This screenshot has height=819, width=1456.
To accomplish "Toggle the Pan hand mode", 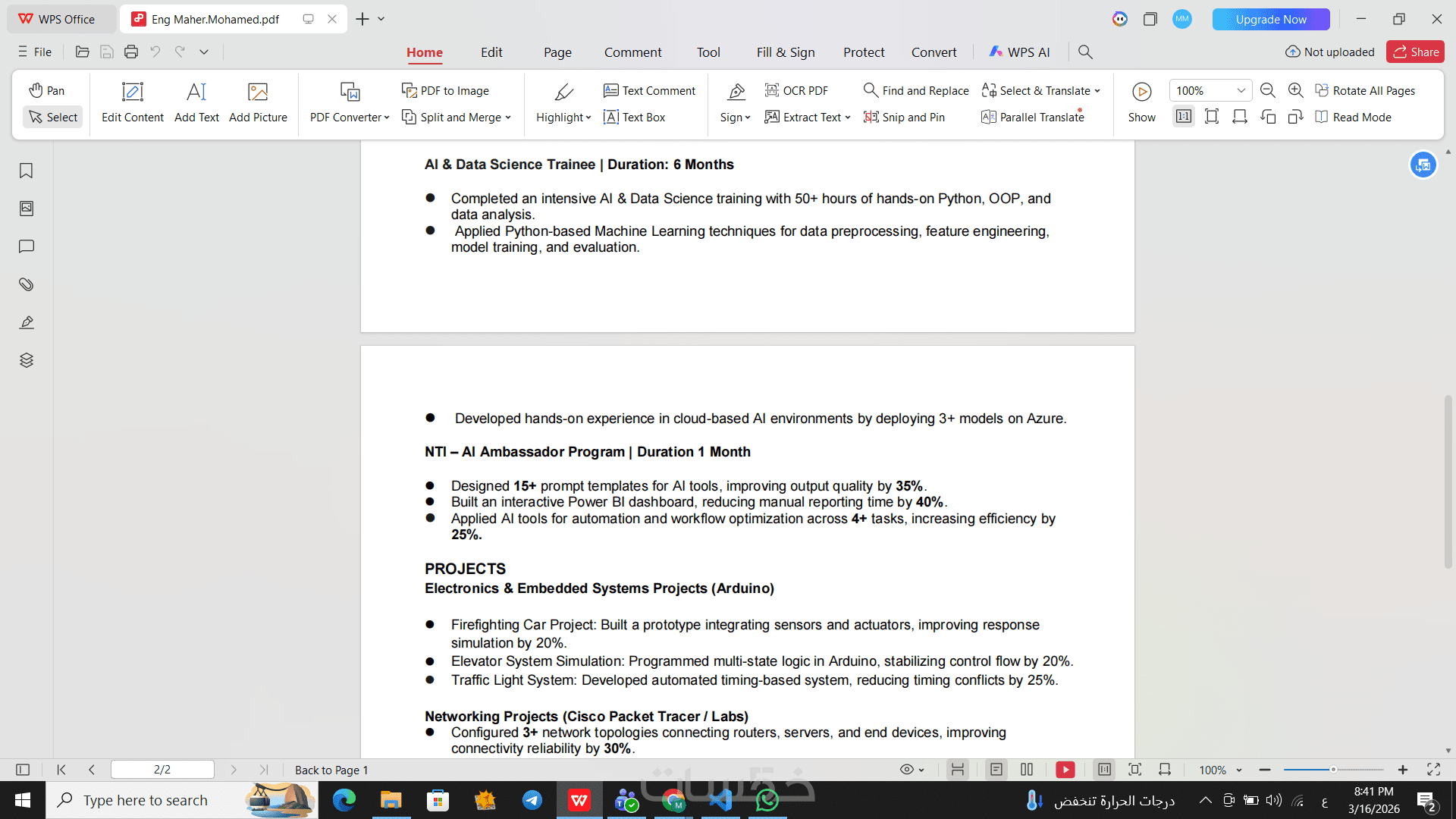I will point(47,90).
